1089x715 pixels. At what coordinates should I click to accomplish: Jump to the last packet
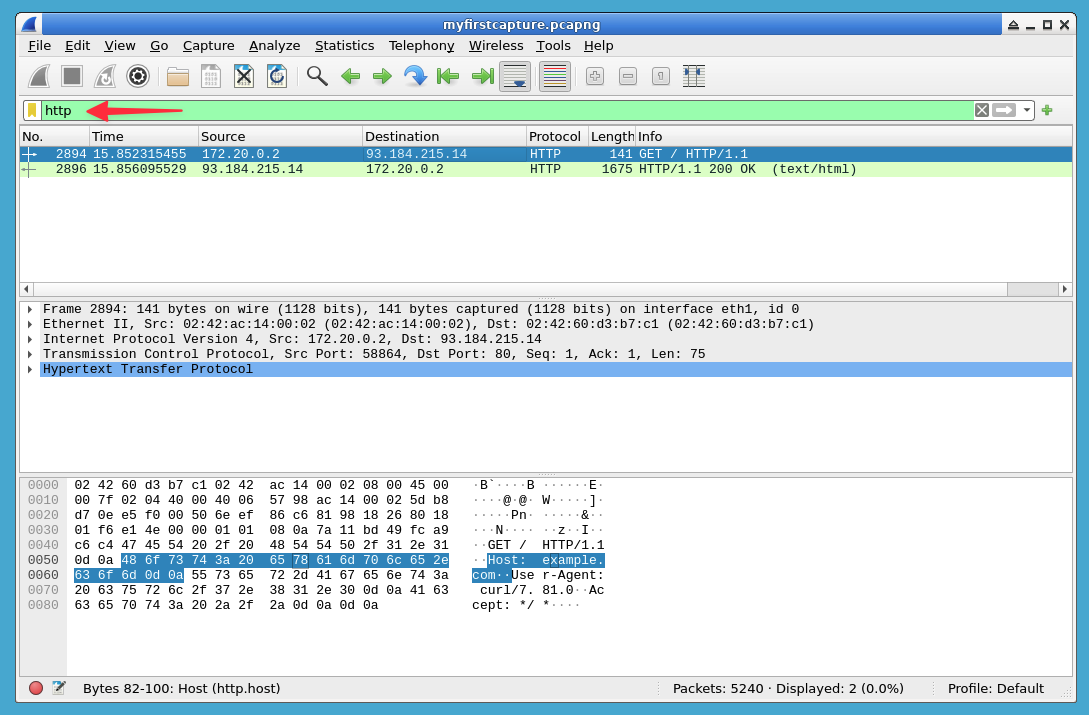pyautogui.click(x=481, y=76)
